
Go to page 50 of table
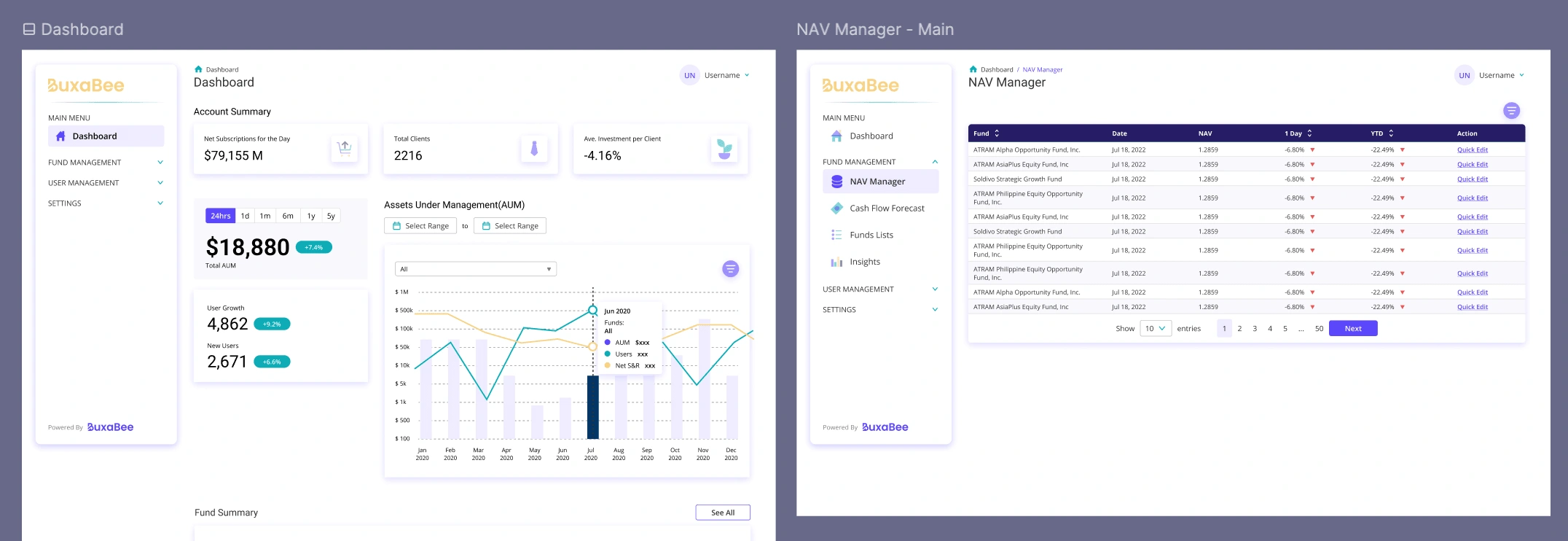(x=1319, y=329)
